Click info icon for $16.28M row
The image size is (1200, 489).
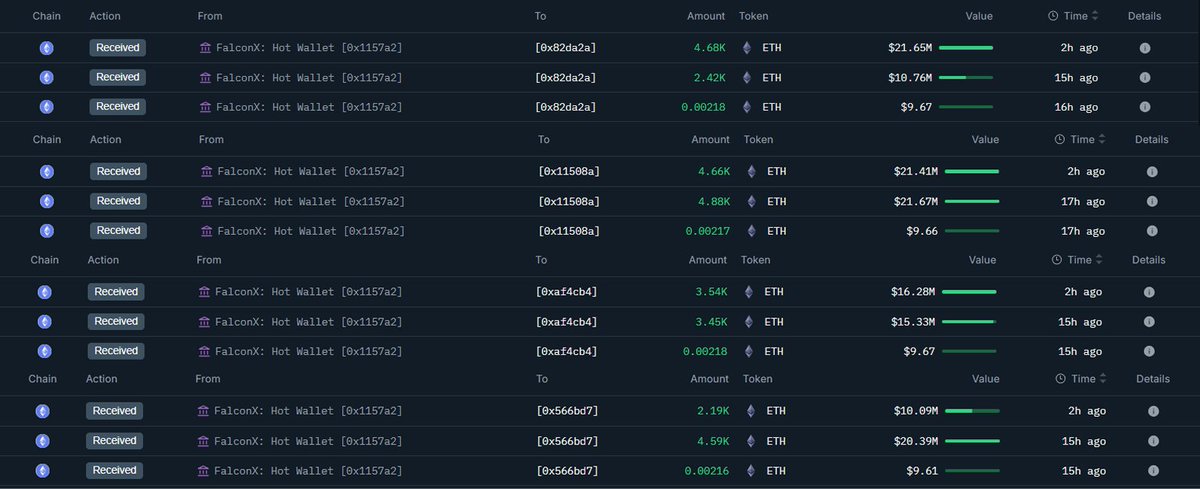click(1149, 292)
